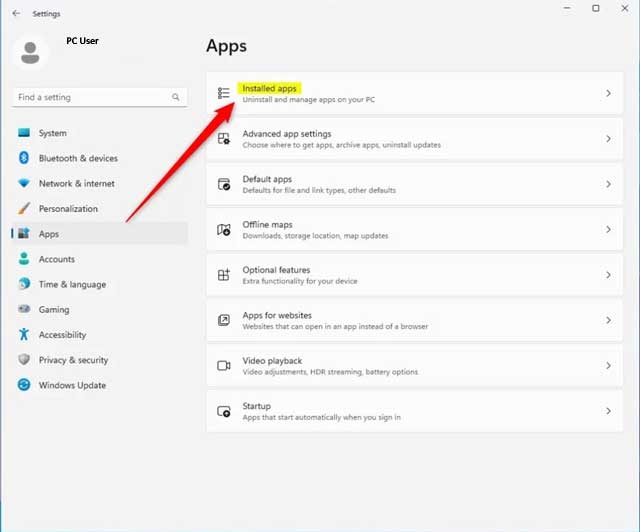640x532 pixels.
Task: Click the search magnifier icon
Action: click(x=176, y=98)
